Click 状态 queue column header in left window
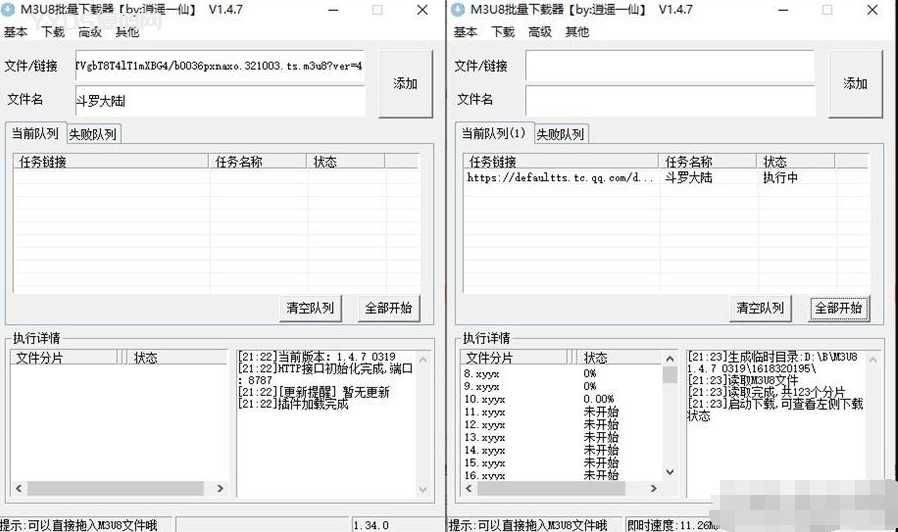Image resolution: width=898 pixels, height=532 pixels. coord(346,162)
